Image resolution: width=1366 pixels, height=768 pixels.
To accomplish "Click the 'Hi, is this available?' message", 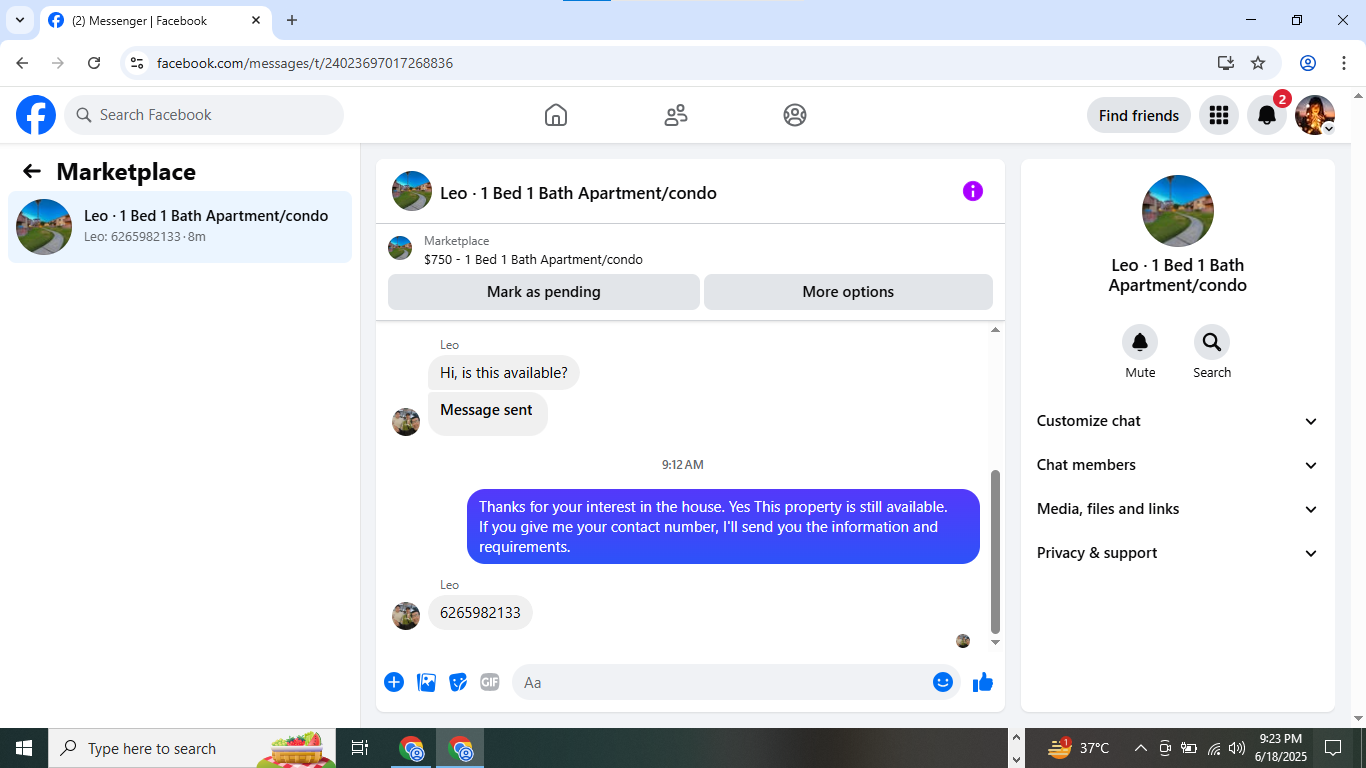I will [x=504, y=373].
